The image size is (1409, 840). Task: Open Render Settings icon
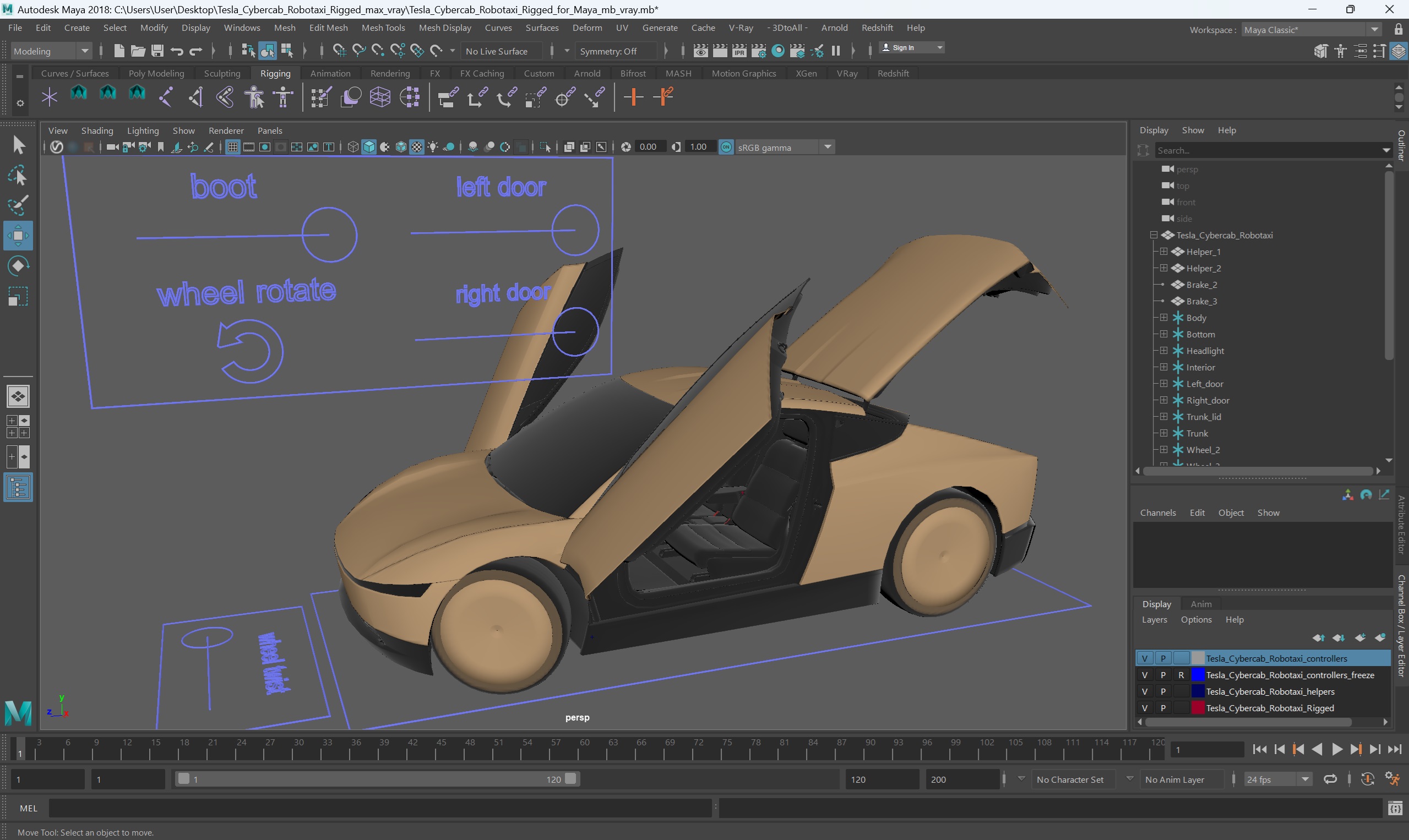tap(759, 51)
